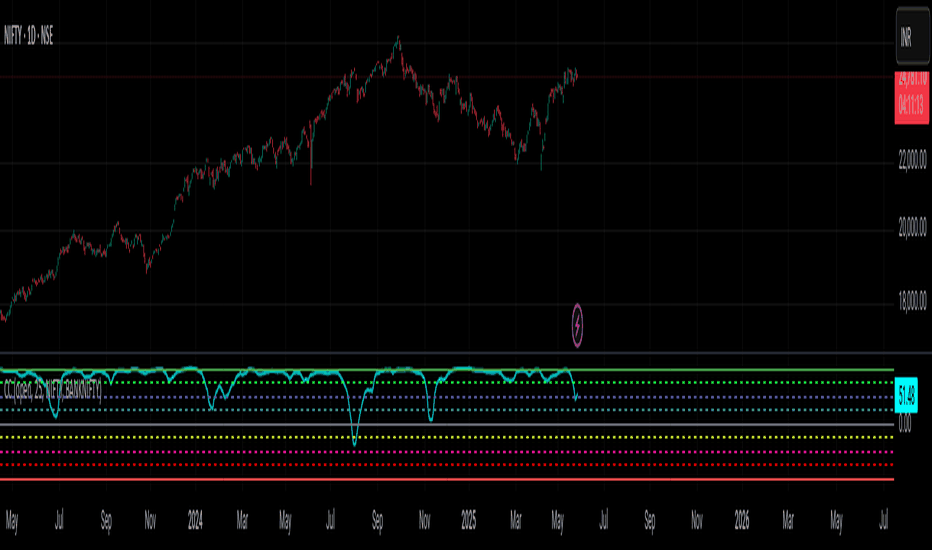Image resolution: width=932 pixels, height=550 pixels.
Task: Click the 20,000.00 price scale label
Action: (x=912, y=227)
